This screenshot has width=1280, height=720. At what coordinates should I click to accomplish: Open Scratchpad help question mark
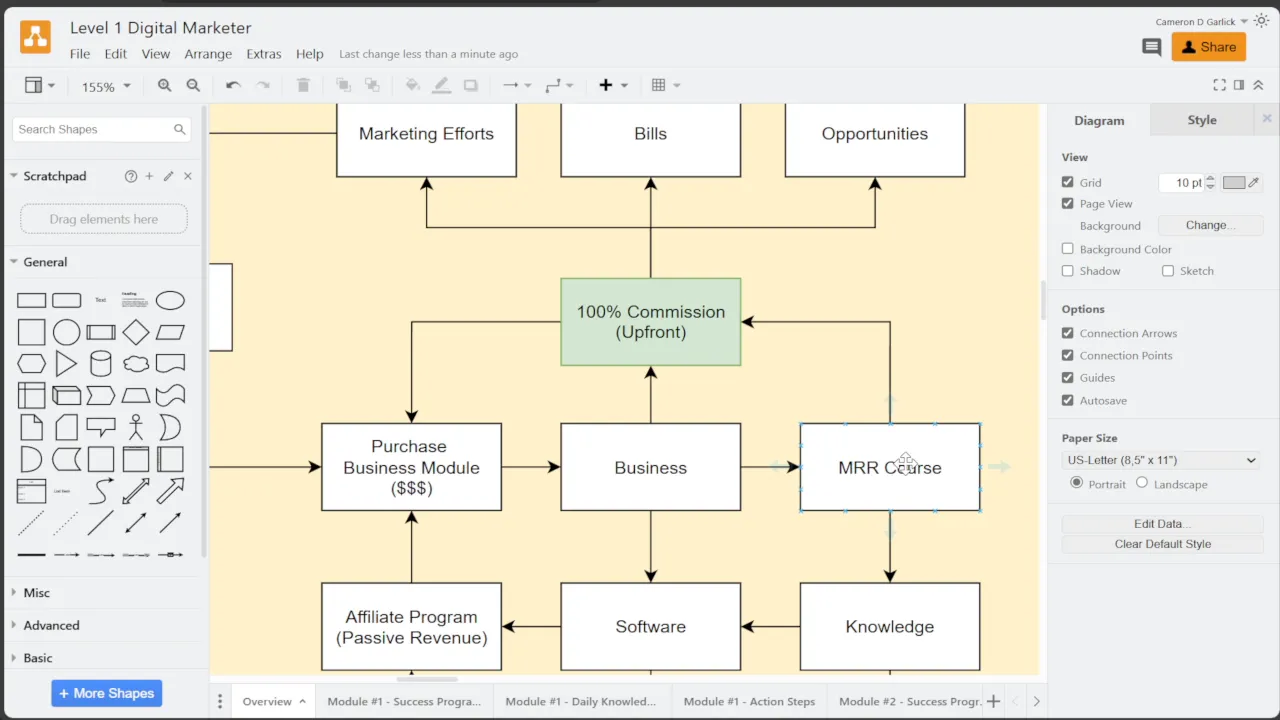click(130, 176)
